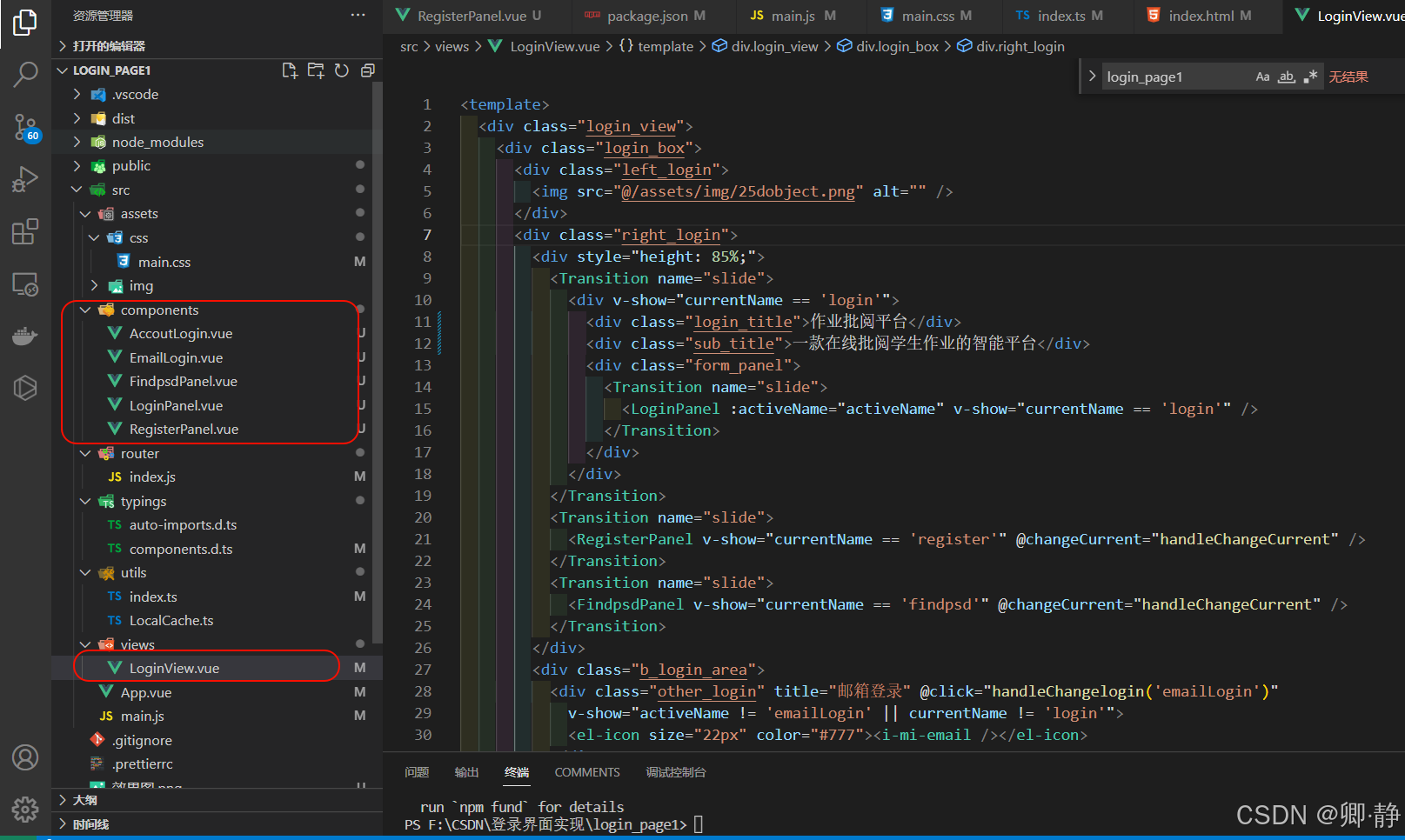
Task: Open RegisterPanel.vue in the file tree
Action: tap(184, 429)
